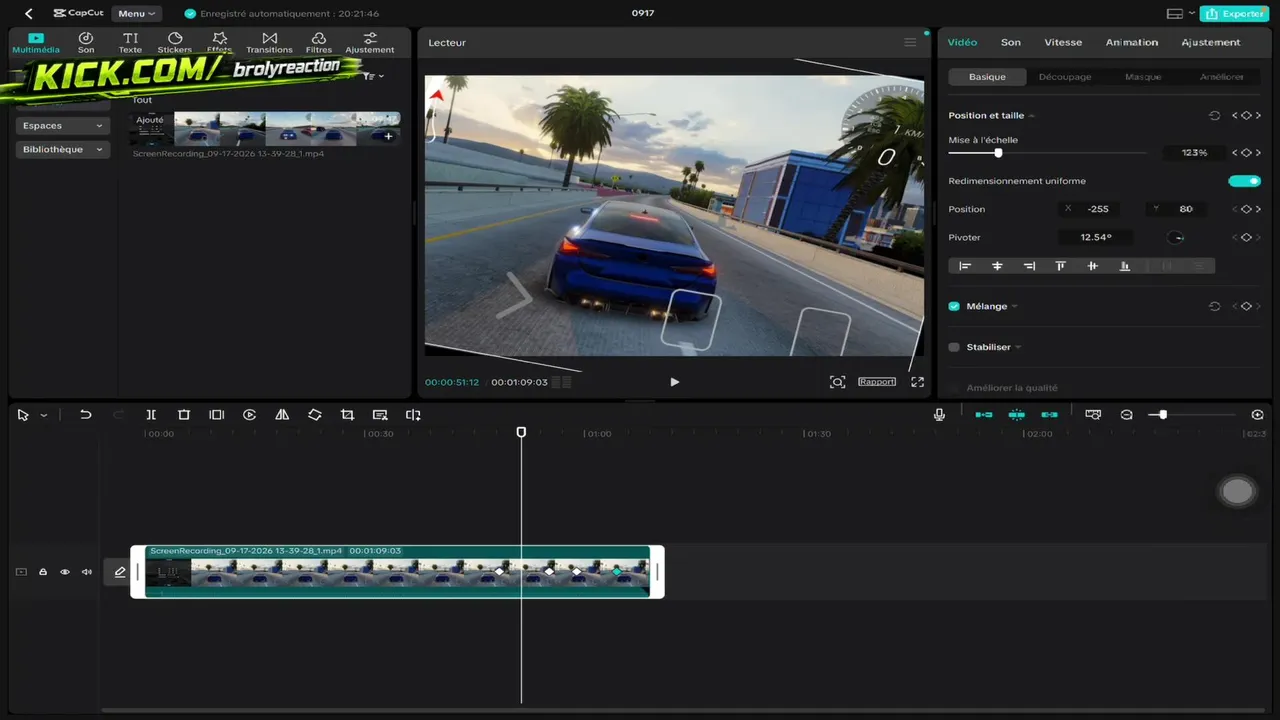Switch to the Vitesse tab
The width and height of the screenshot is (1280, 720).
[1063, 42]
